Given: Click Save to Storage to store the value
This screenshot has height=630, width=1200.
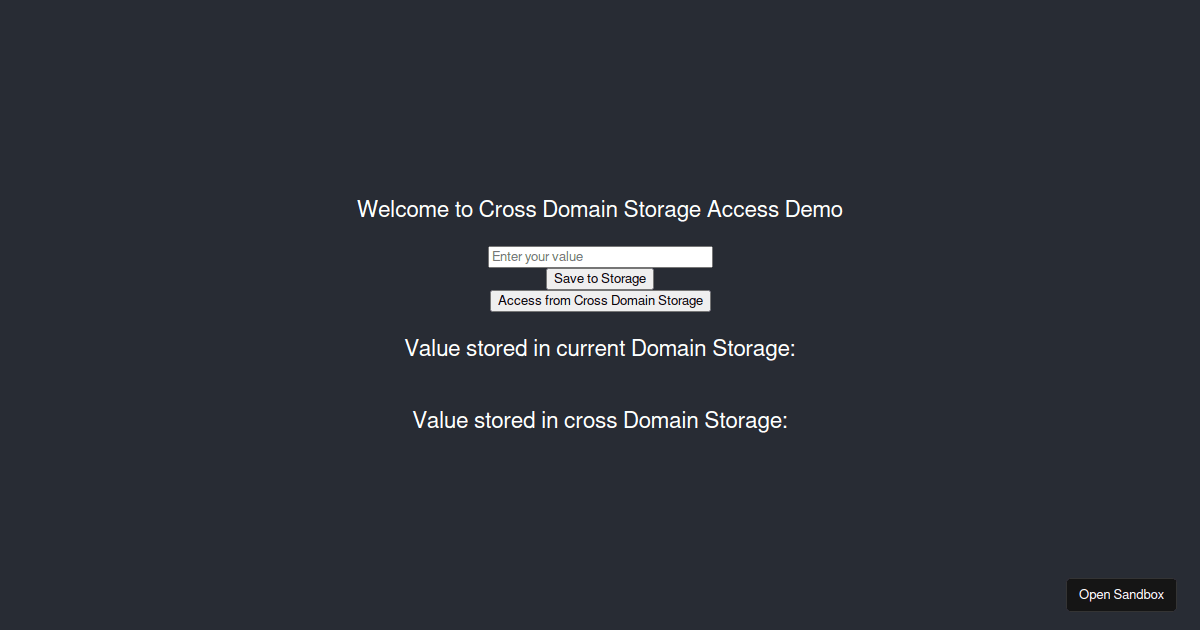Looking at the screenshot, I should point(599,278).
